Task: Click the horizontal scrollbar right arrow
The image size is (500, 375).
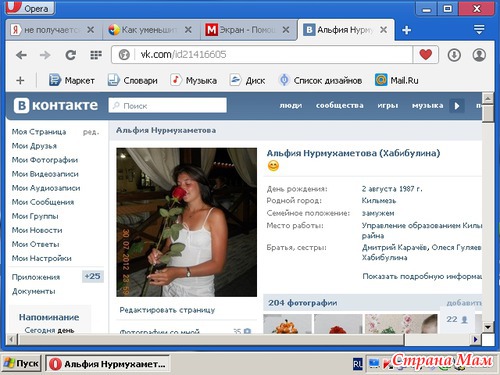Action: pos(475,339)
